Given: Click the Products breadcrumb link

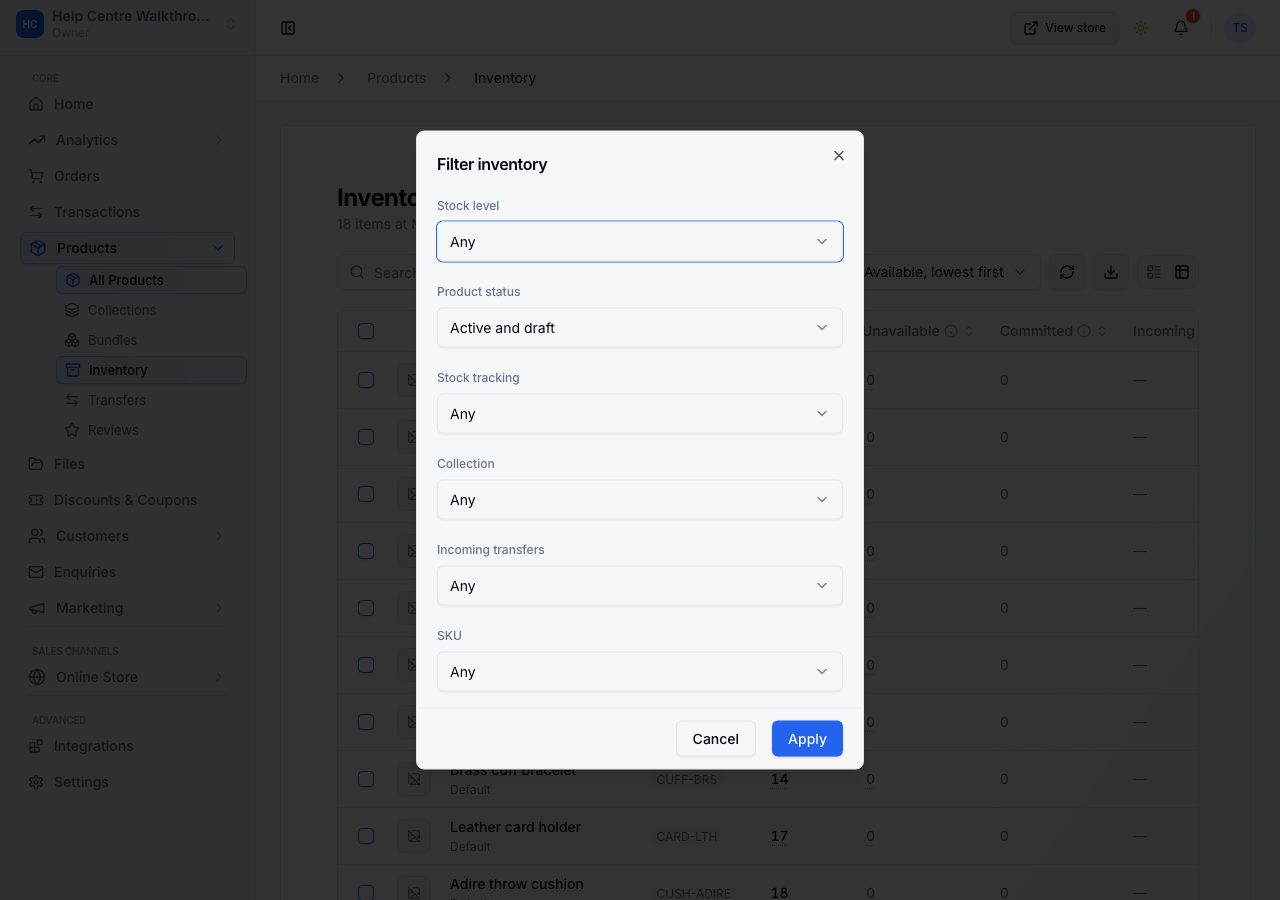Looking at the screenshot, I should [x=396, y=78].
